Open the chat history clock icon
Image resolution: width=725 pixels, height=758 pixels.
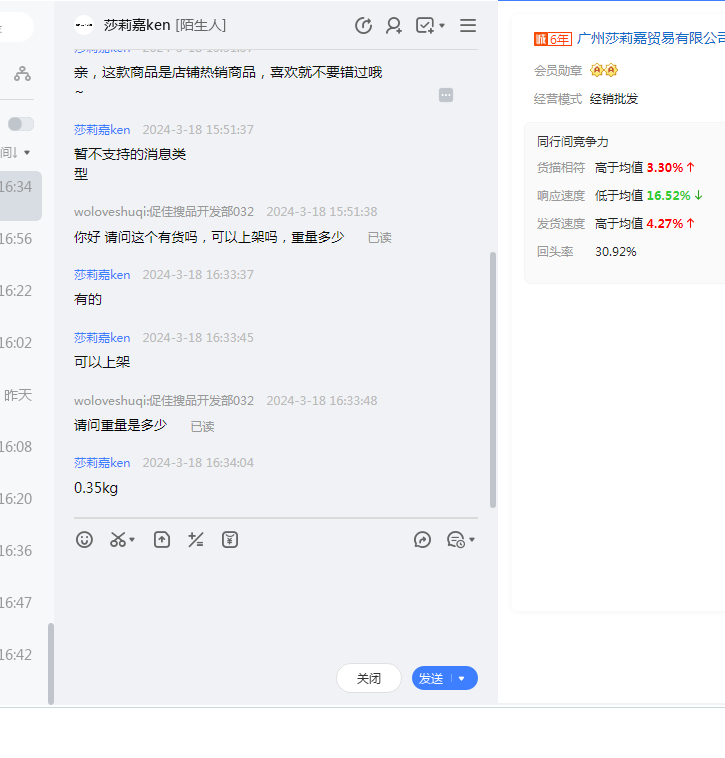[x=455, y=540]
